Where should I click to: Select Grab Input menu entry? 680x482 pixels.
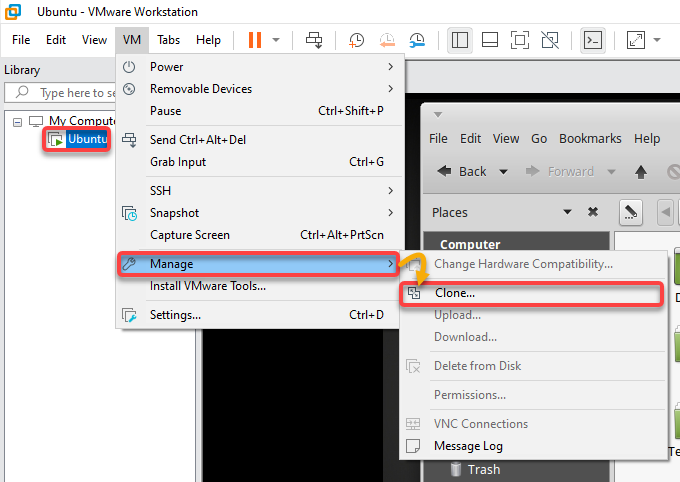[x=258, y=162]
